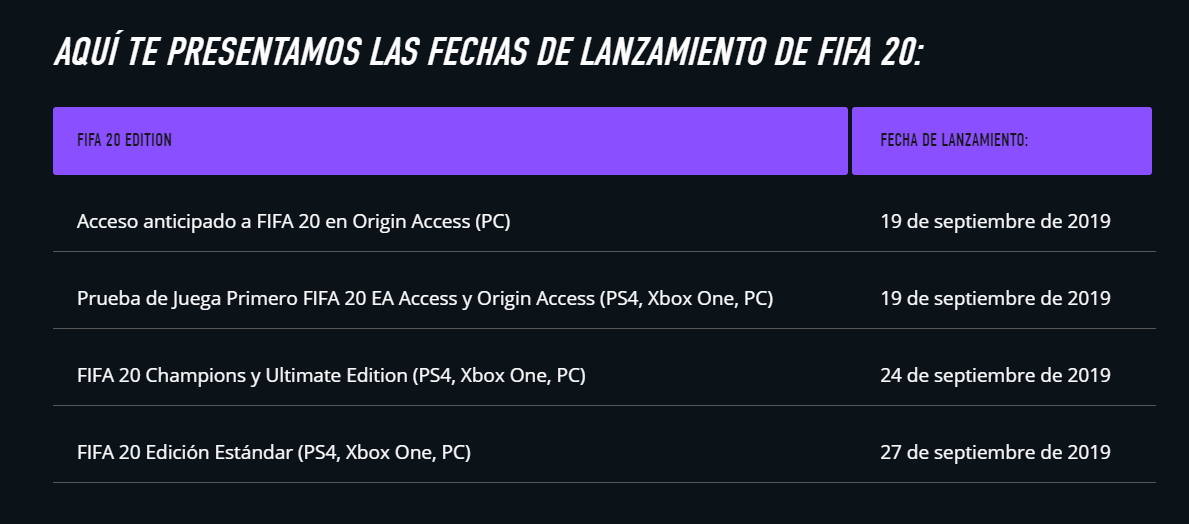This screenshot has width=1189, height=524.
Task: Click the Acceso anticipado a FIFA 20 row label
Action: [293, 221]
